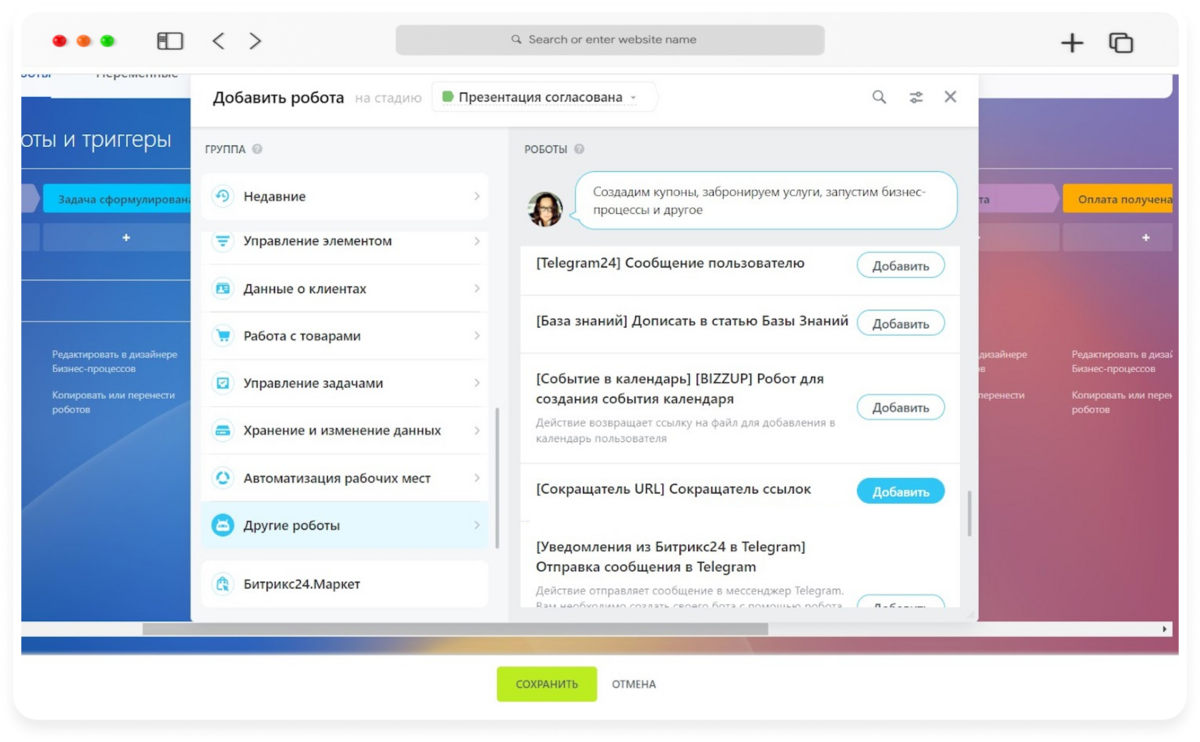Expand Данные о клиентах chevron

point(477,288)
